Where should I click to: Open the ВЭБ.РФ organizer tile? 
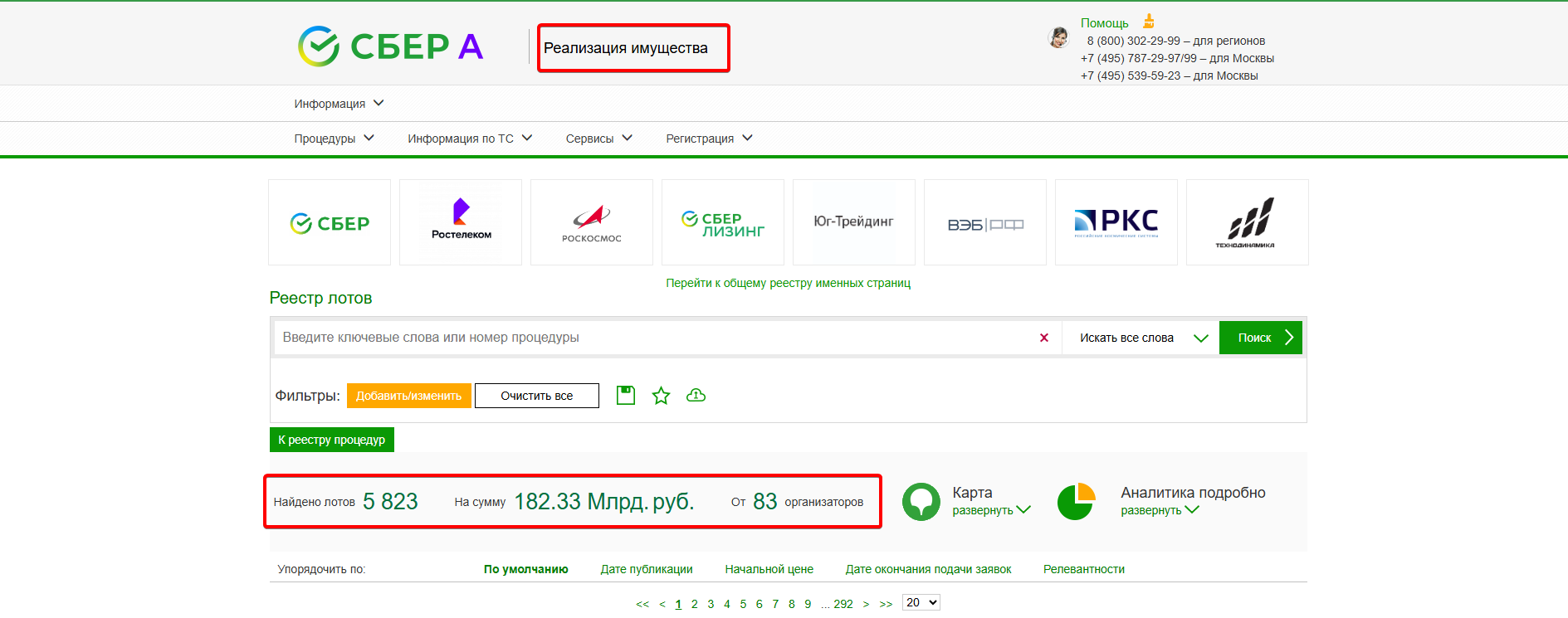(x=985, y=222)
